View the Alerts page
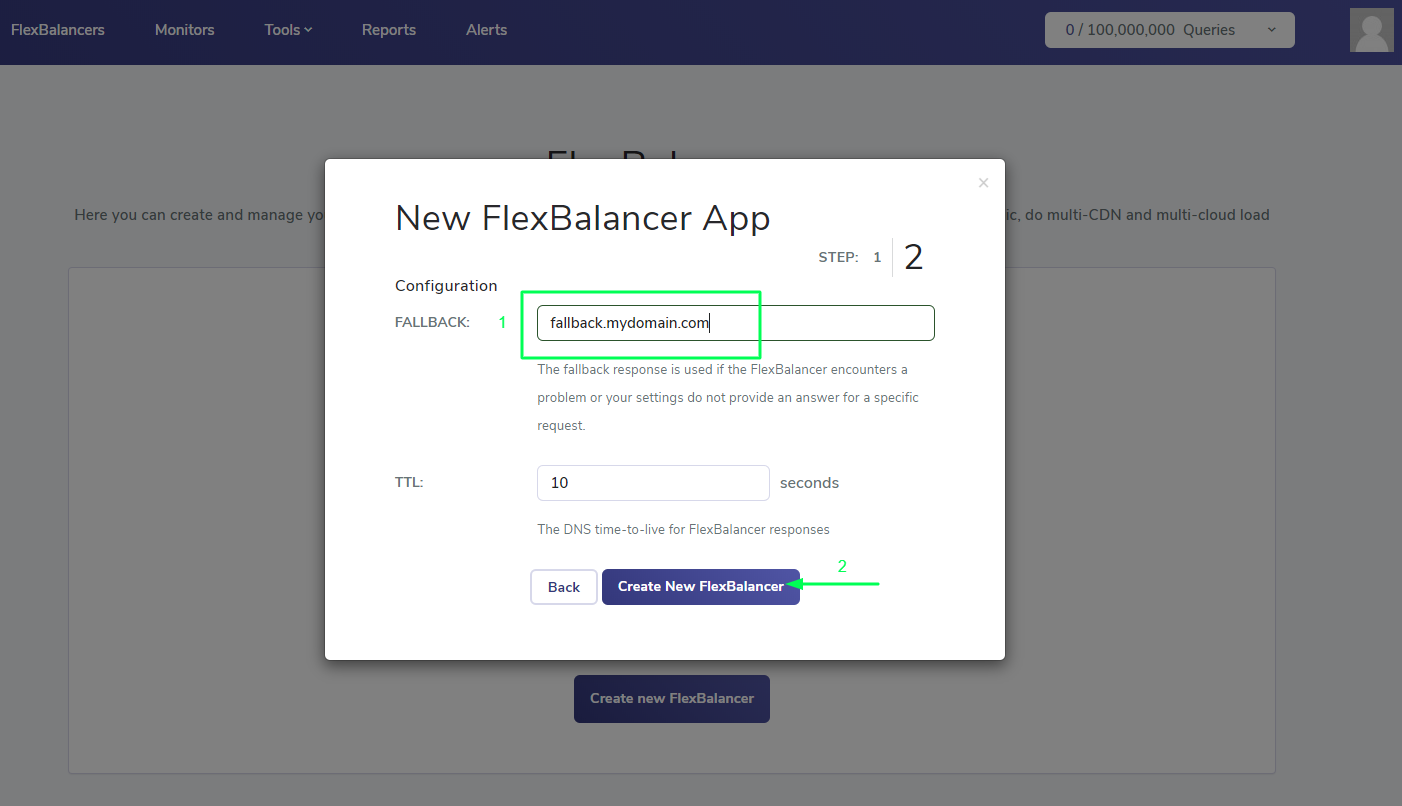The width and height of the screenshot is (1402, 806). click(x=486, y=30)
